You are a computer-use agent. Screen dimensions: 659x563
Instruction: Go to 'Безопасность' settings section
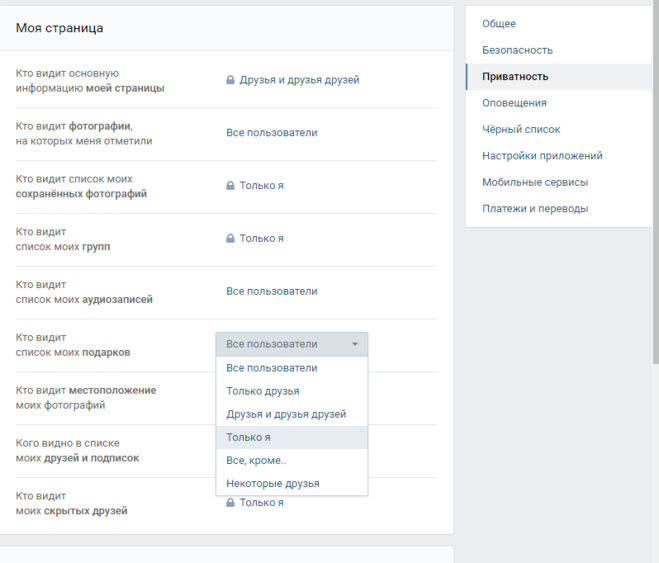tap(517, 50)
